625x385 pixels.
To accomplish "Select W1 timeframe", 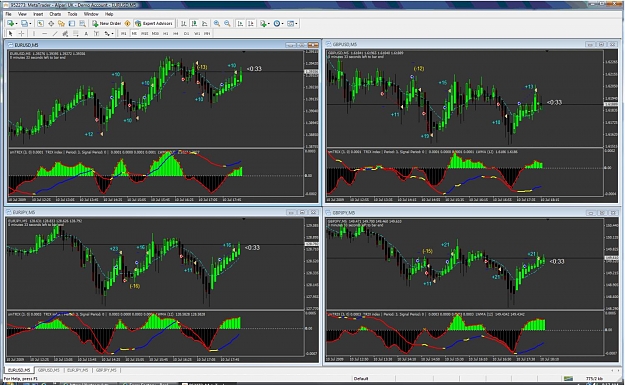I will (197, 33).
